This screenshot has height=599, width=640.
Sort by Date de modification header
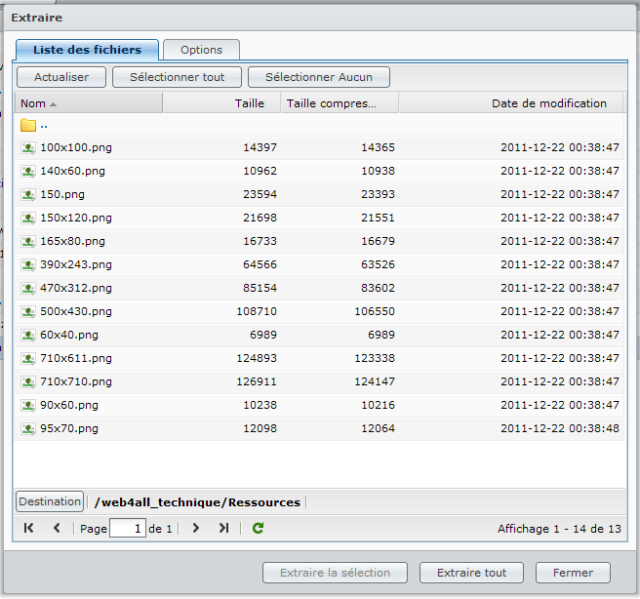(548, 103)
